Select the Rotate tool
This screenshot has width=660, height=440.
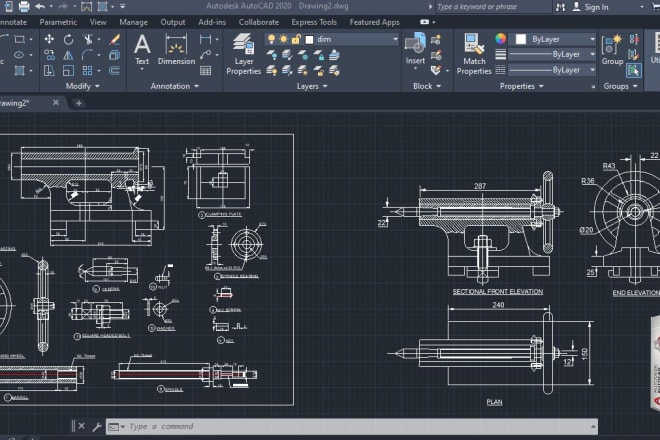point(68,39)
